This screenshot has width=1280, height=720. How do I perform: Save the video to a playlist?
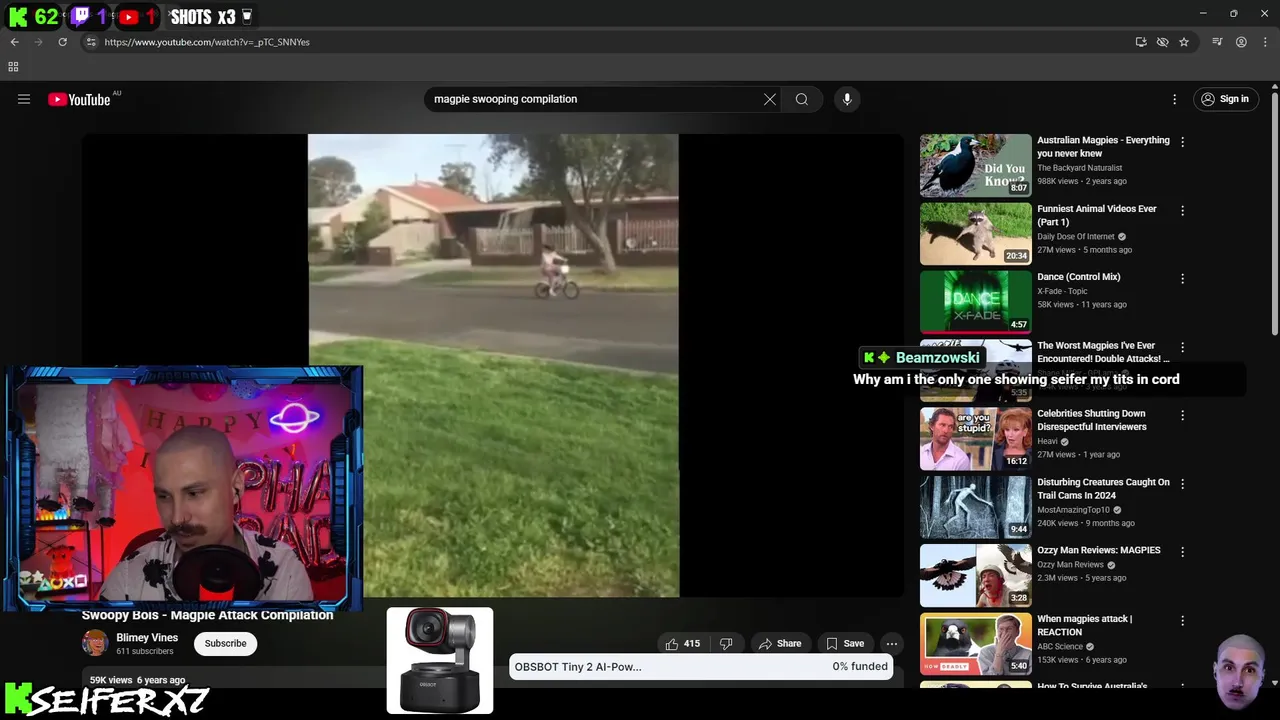tap(845, 643)
